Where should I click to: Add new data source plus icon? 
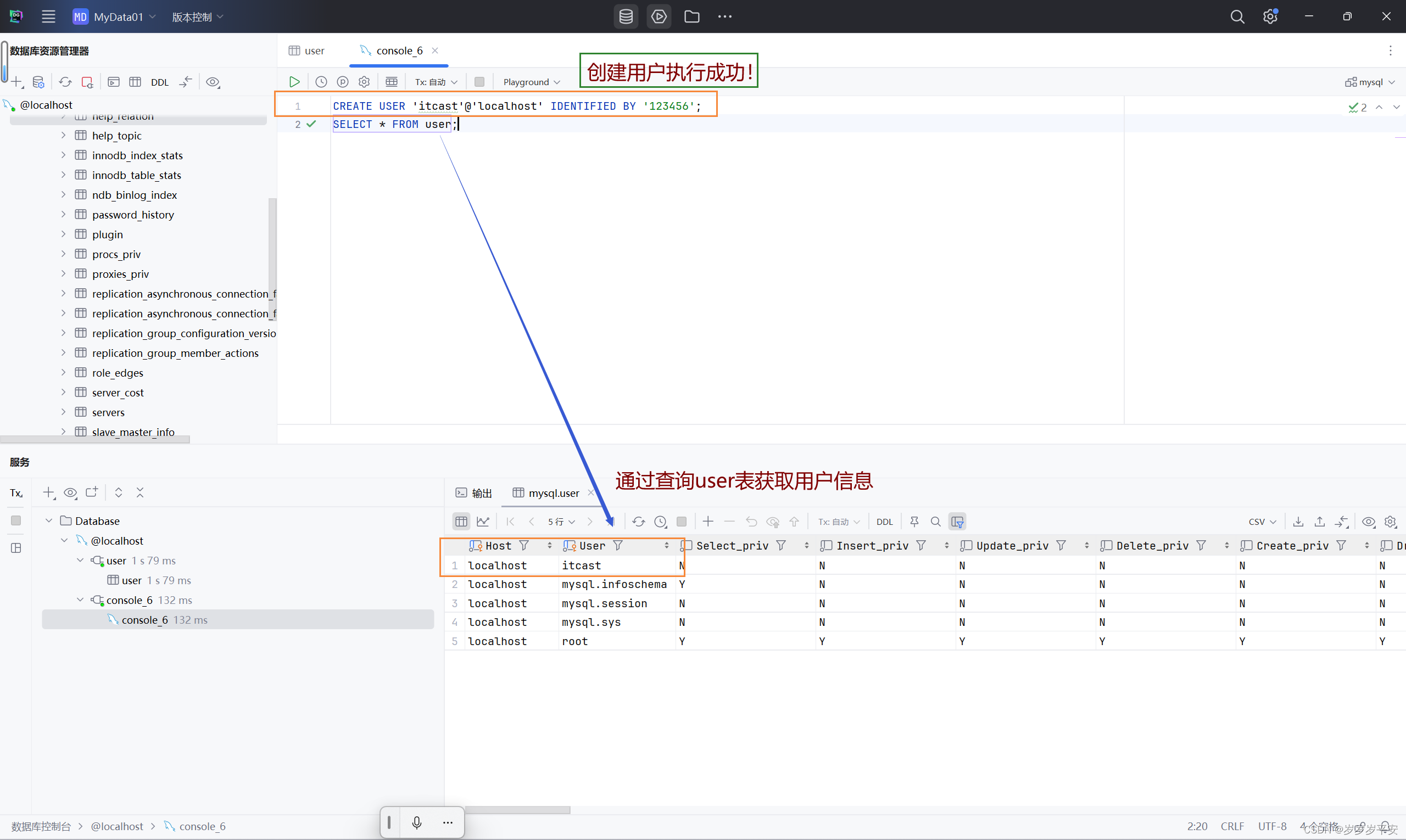point(17,82)
